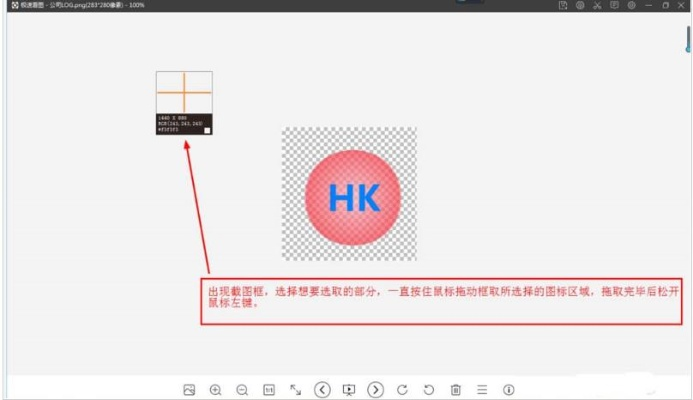This screenshot has width=693, height=400.
Task: Click the app logo in title bar
Action: (x=15, y=5)
